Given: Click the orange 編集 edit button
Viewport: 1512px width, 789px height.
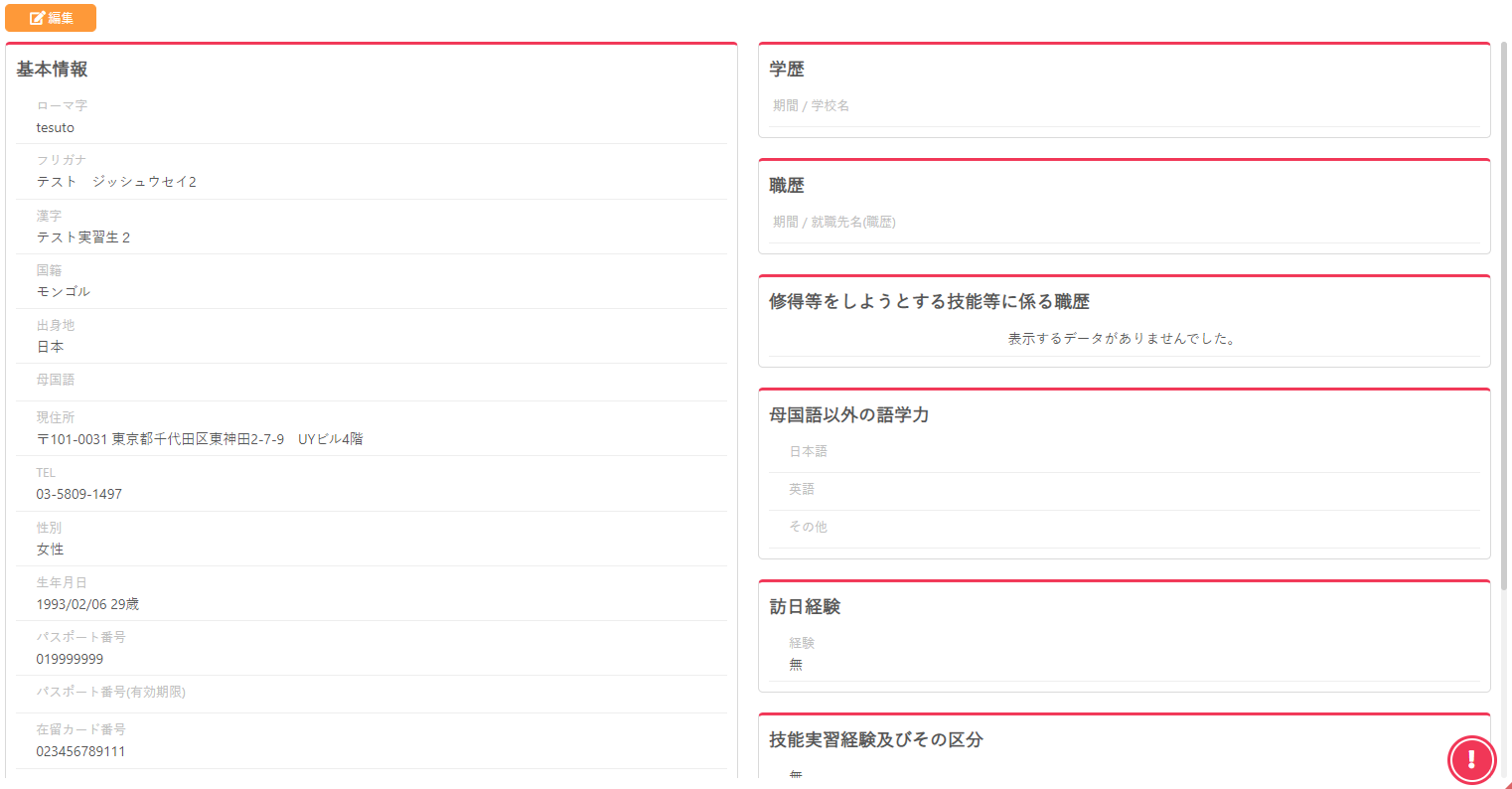Looking at the screenshot, I should pyautogui.click(x=51, y=18).
